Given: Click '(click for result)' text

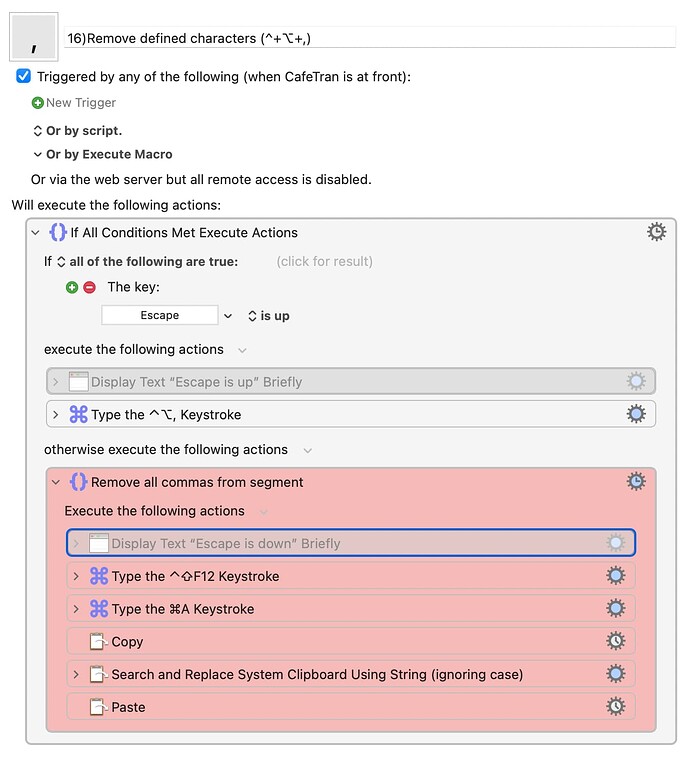Looking at the screenshot, I should coord(325,262).
